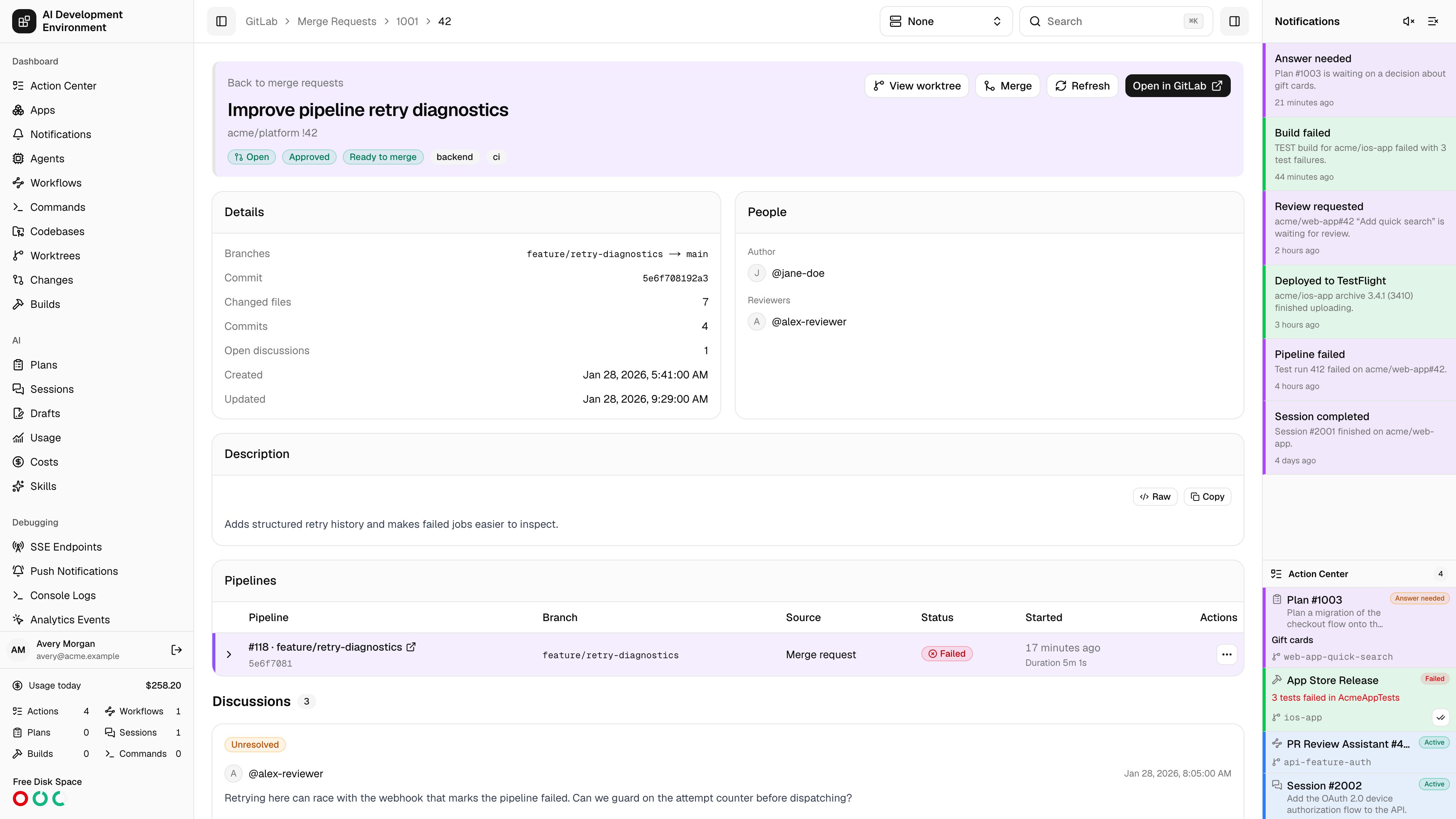Click the Usage chart icon

tap(18, 438)
